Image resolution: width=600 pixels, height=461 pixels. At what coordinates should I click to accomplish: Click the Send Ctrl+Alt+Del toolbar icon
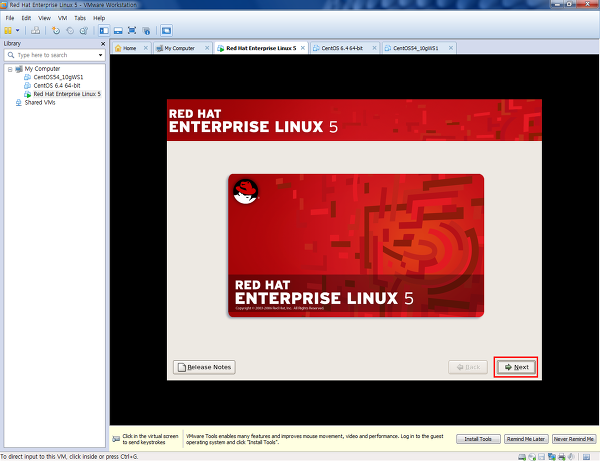tap(36, 31)
